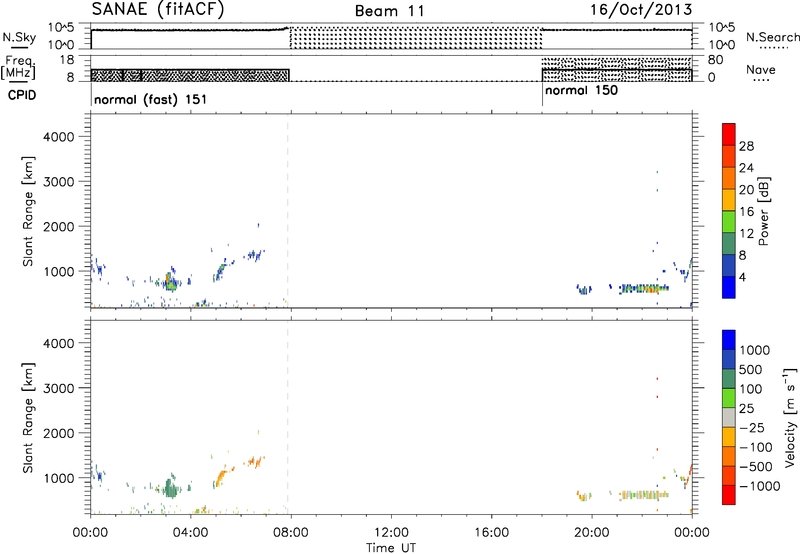The image size is (800, 554).
Task: Pick the 20–24 dB orange Power swatch
Action: (729, 178)
